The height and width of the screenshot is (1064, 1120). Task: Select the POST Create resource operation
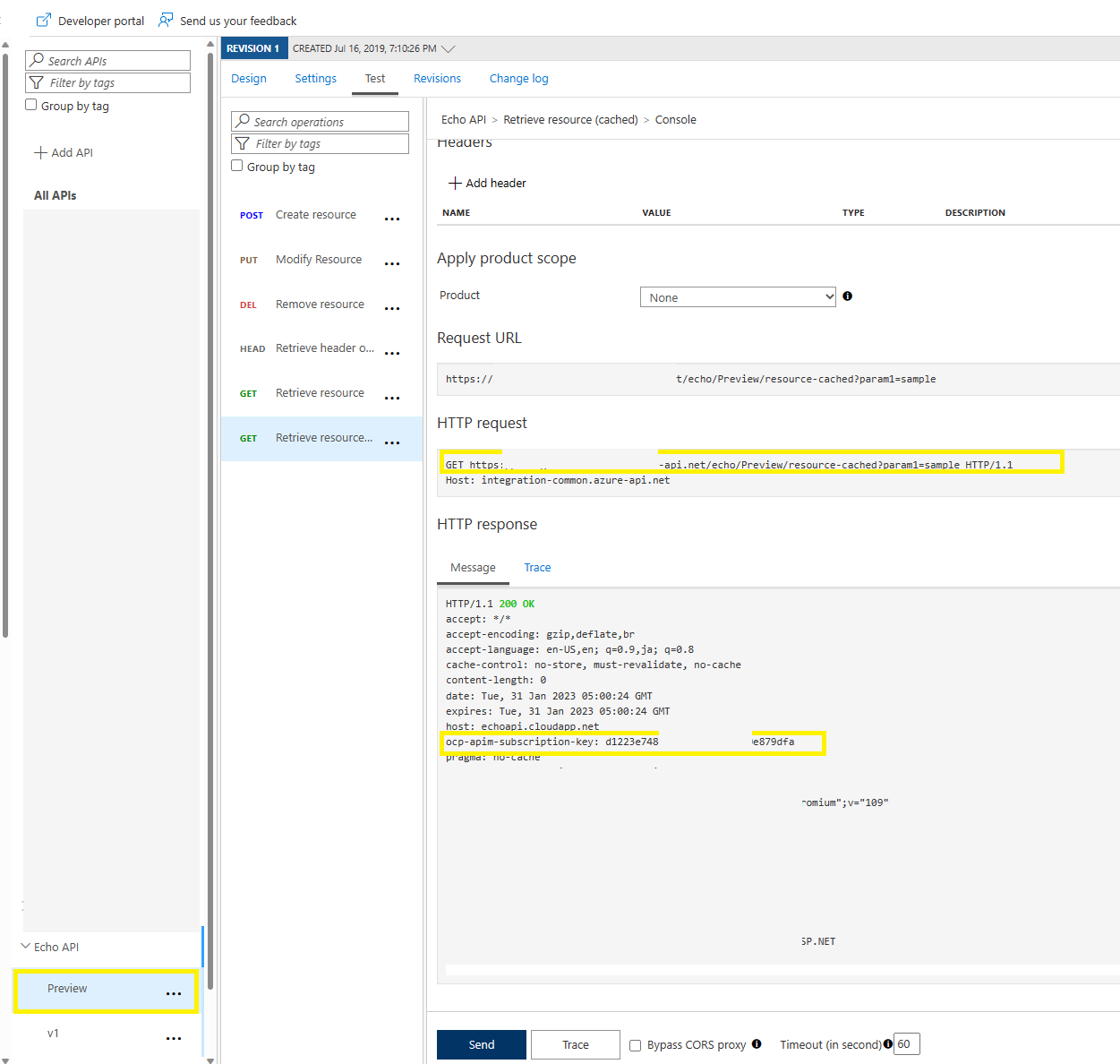pos(321,215)
